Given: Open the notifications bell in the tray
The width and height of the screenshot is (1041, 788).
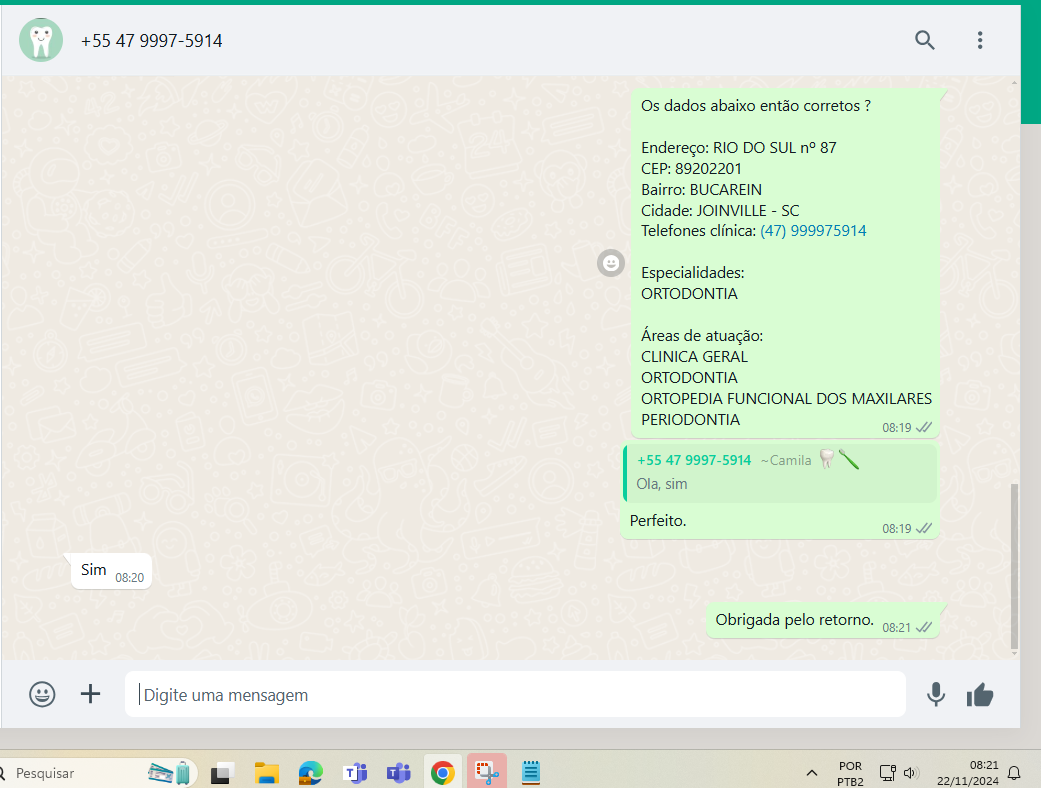Looking at the screenshot, I should pos(1014,773).
